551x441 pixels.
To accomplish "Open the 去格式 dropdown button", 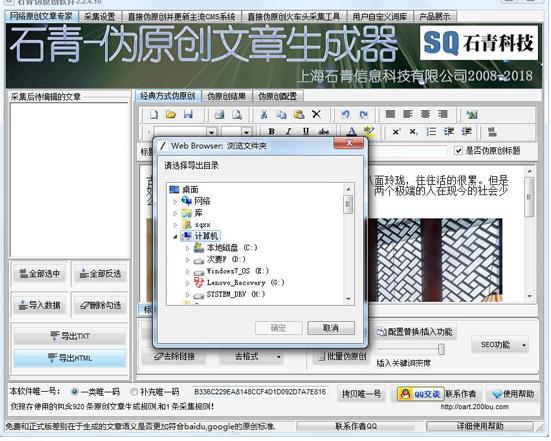I will [x=252, y=357].
